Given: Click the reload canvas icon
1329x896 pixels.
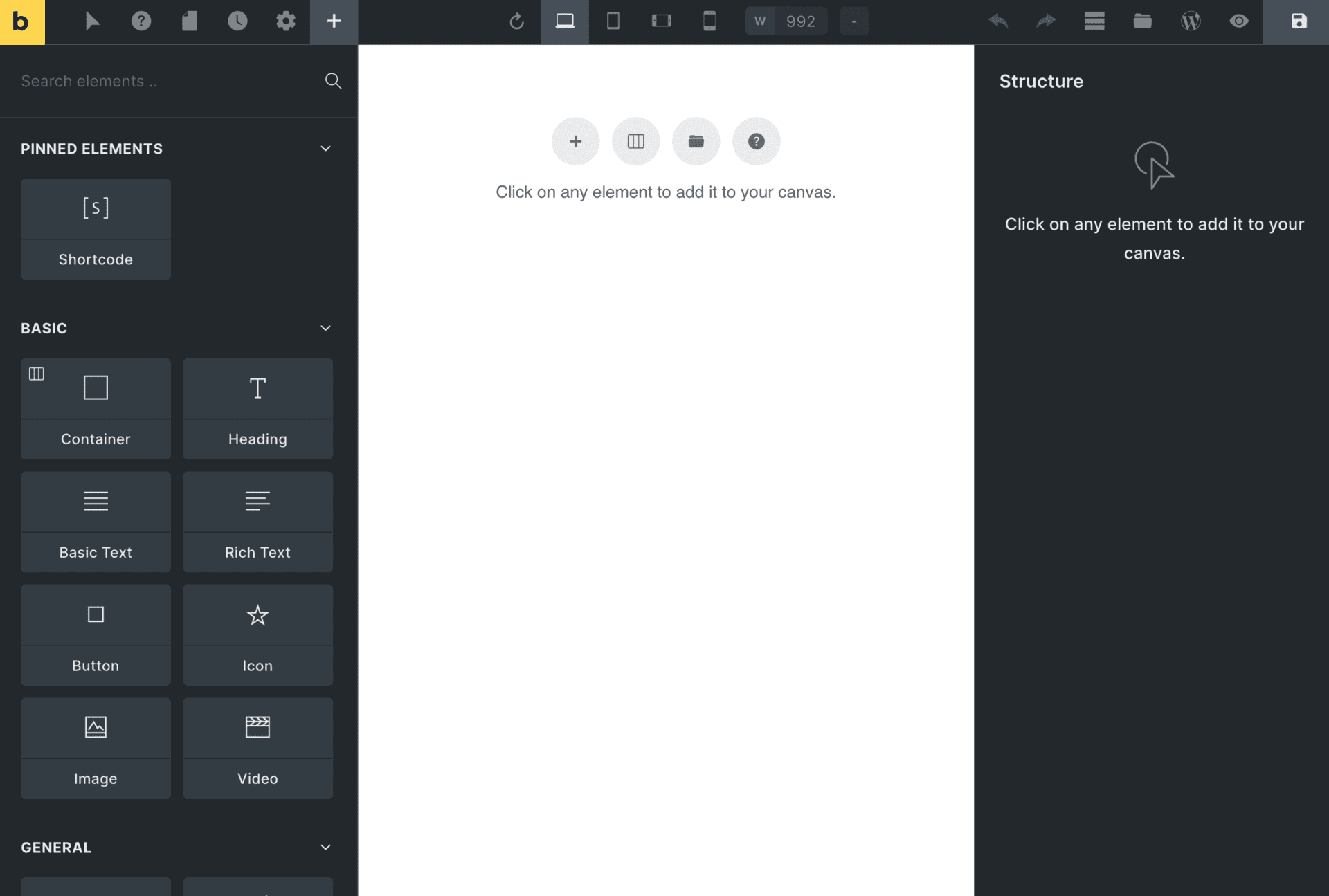Looking at the screenshot, I should coord(516,21).
